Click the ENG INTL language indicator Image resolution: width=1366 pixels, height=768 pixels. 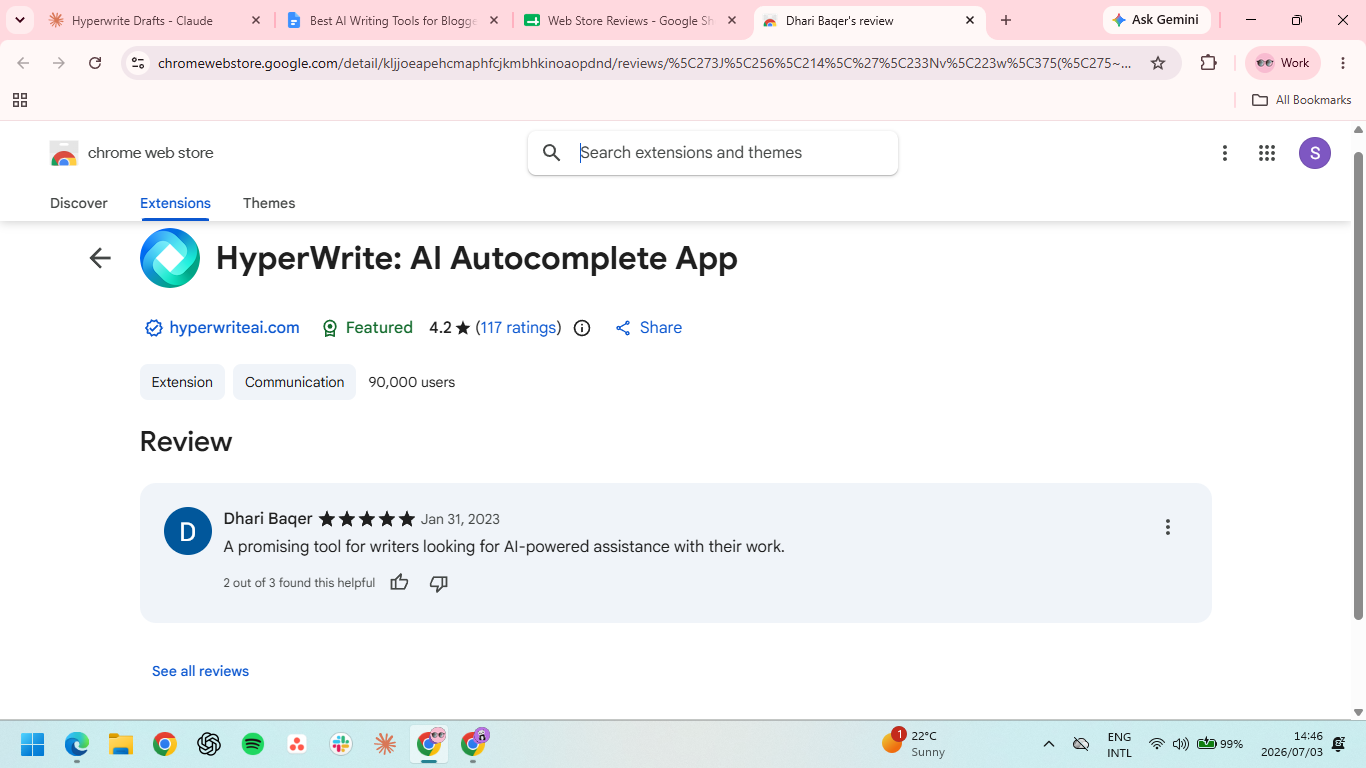[x=1119, y=744]
